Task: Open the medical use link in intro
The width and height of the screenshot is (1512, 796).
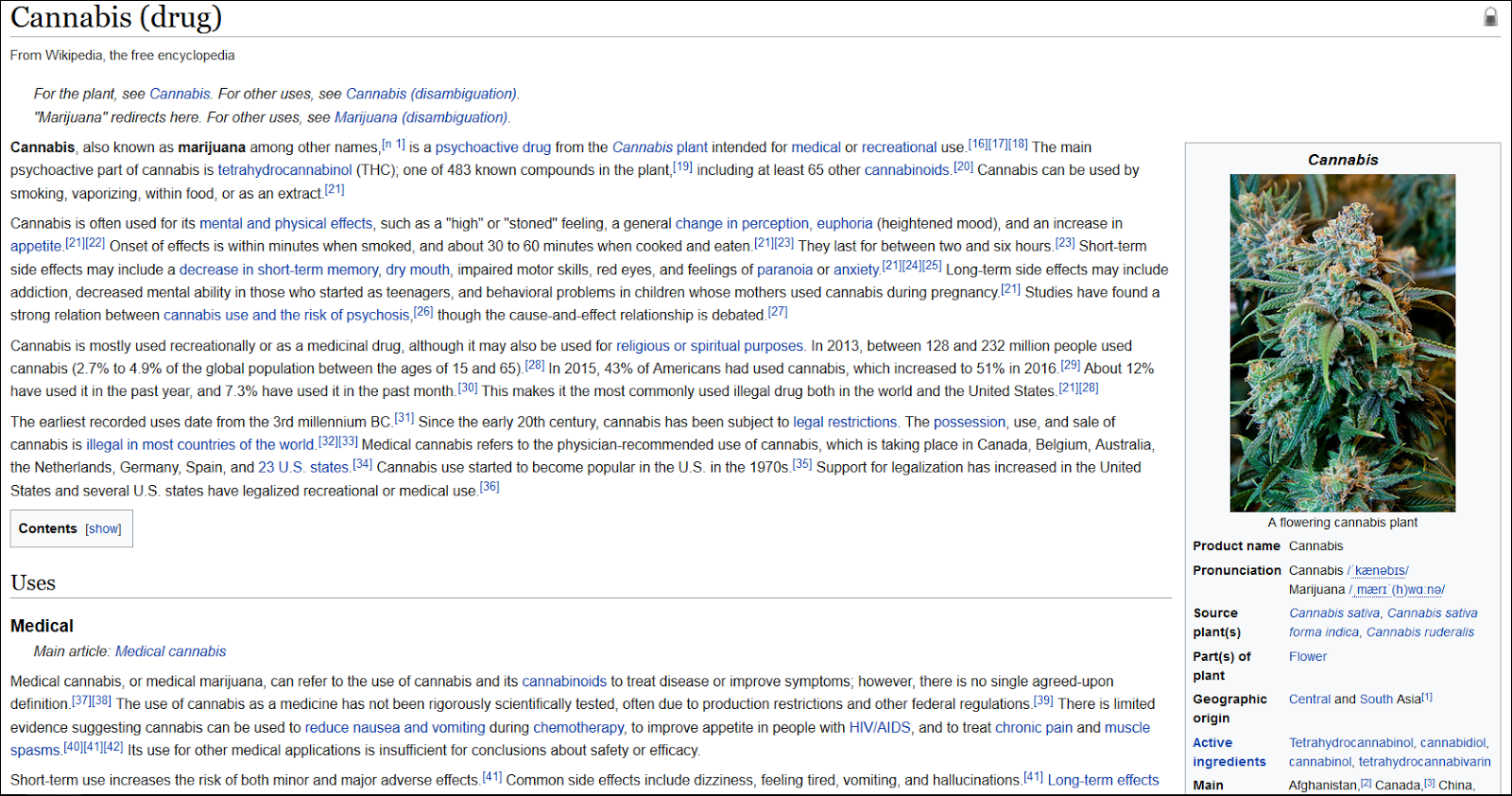Action: [816, 147]
